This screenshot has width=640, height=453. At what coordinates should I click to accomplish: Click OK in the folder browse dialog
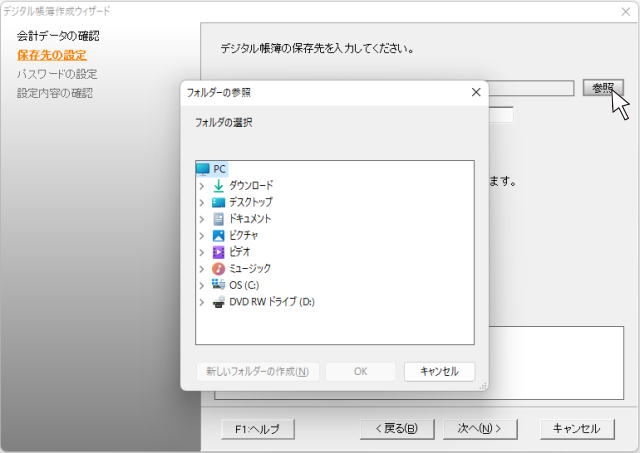pyautogui.click(x=360, y=372)
